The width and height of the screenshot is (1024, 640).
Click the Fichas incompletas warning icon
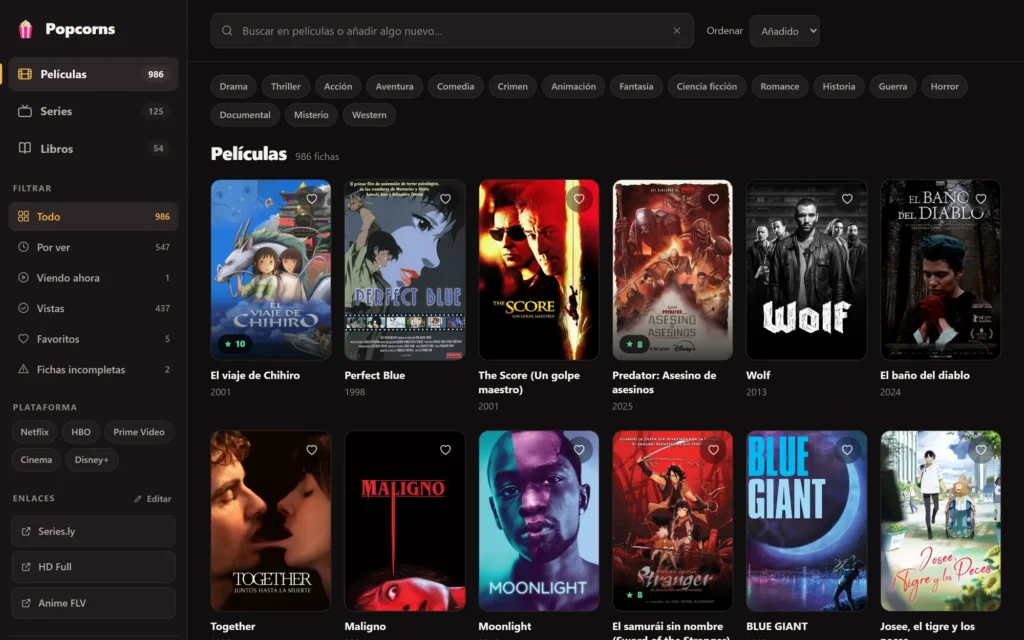[24, 369]
